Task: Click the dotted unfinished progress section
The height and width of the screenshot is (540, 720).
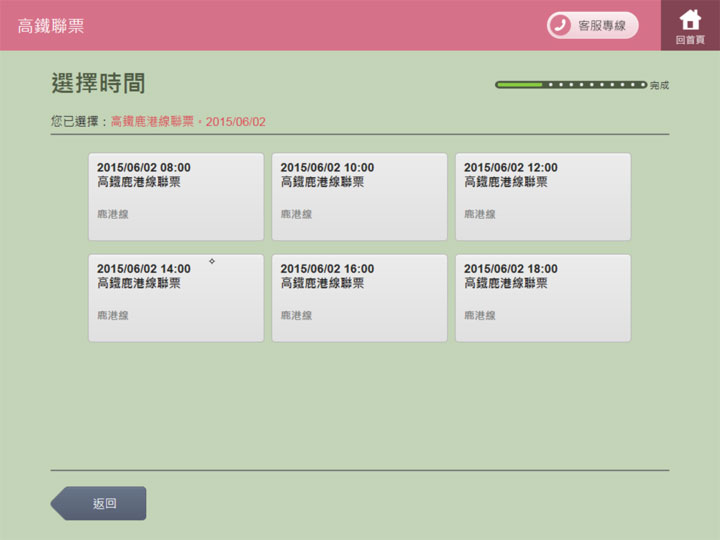Action: pyautogui.click(x=596, y=85)
